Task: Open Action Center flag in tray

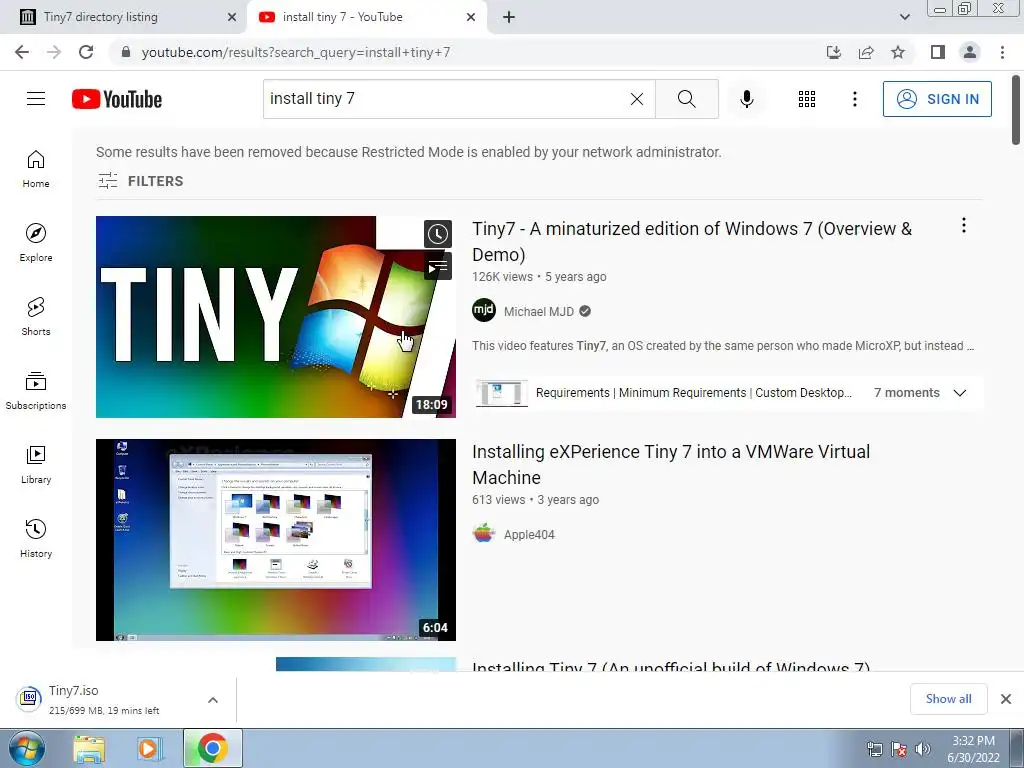Action: pos(899,749)
